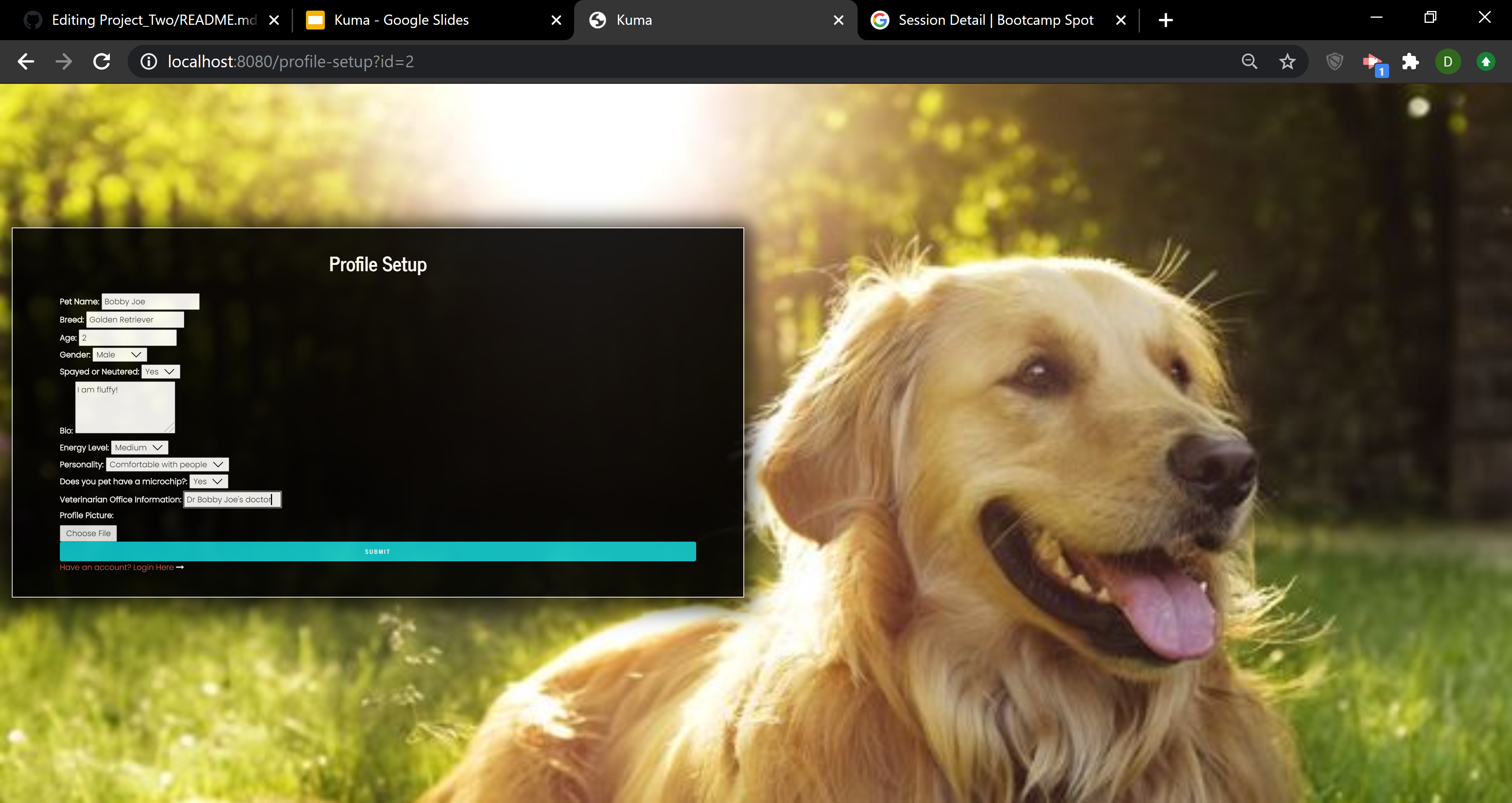View site information icon in address bar
The height and width of the screenshot is (803, 1512).
tap(149, 62)
